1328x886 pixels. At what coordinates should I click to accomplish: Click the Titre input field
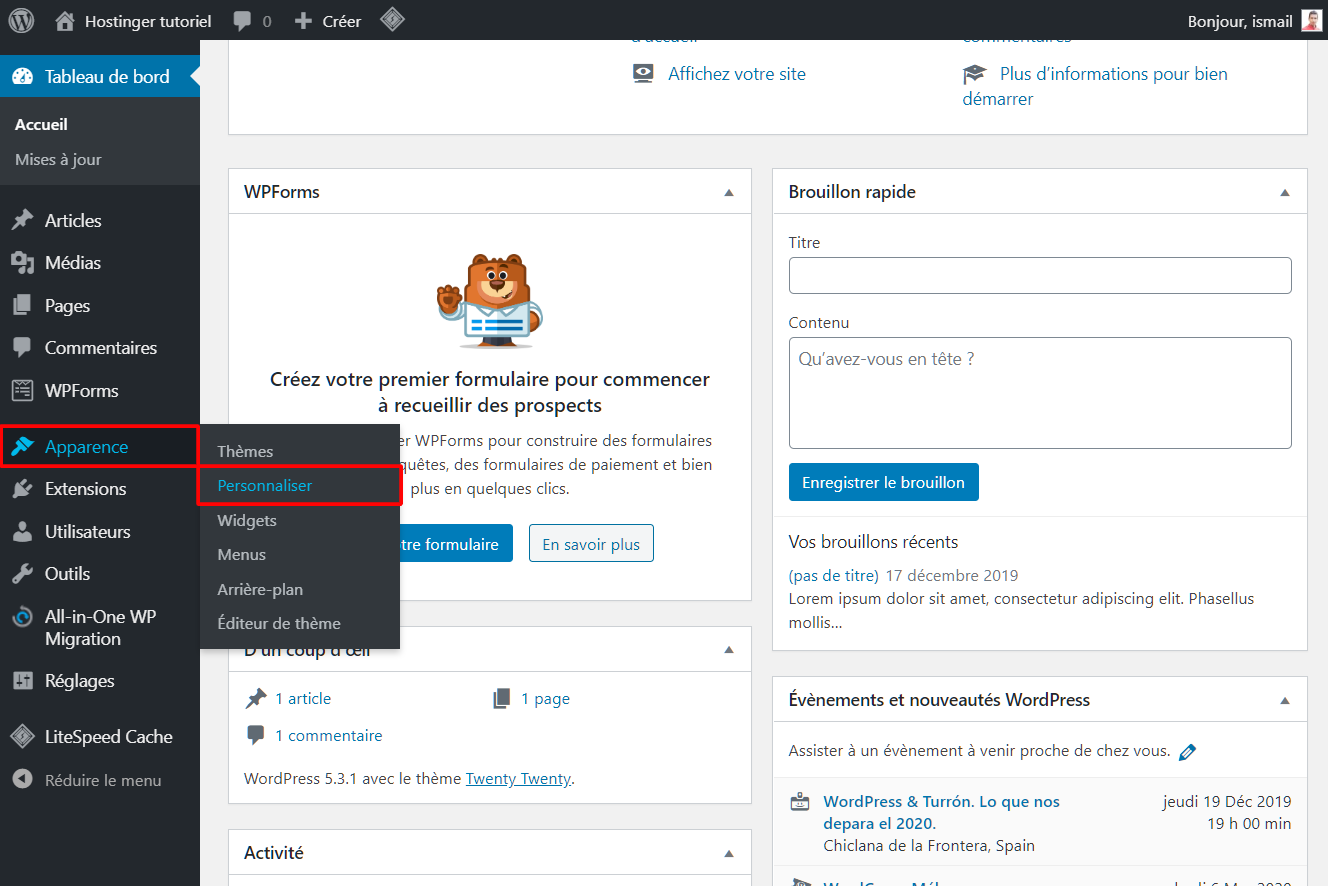pos(1040,275)
